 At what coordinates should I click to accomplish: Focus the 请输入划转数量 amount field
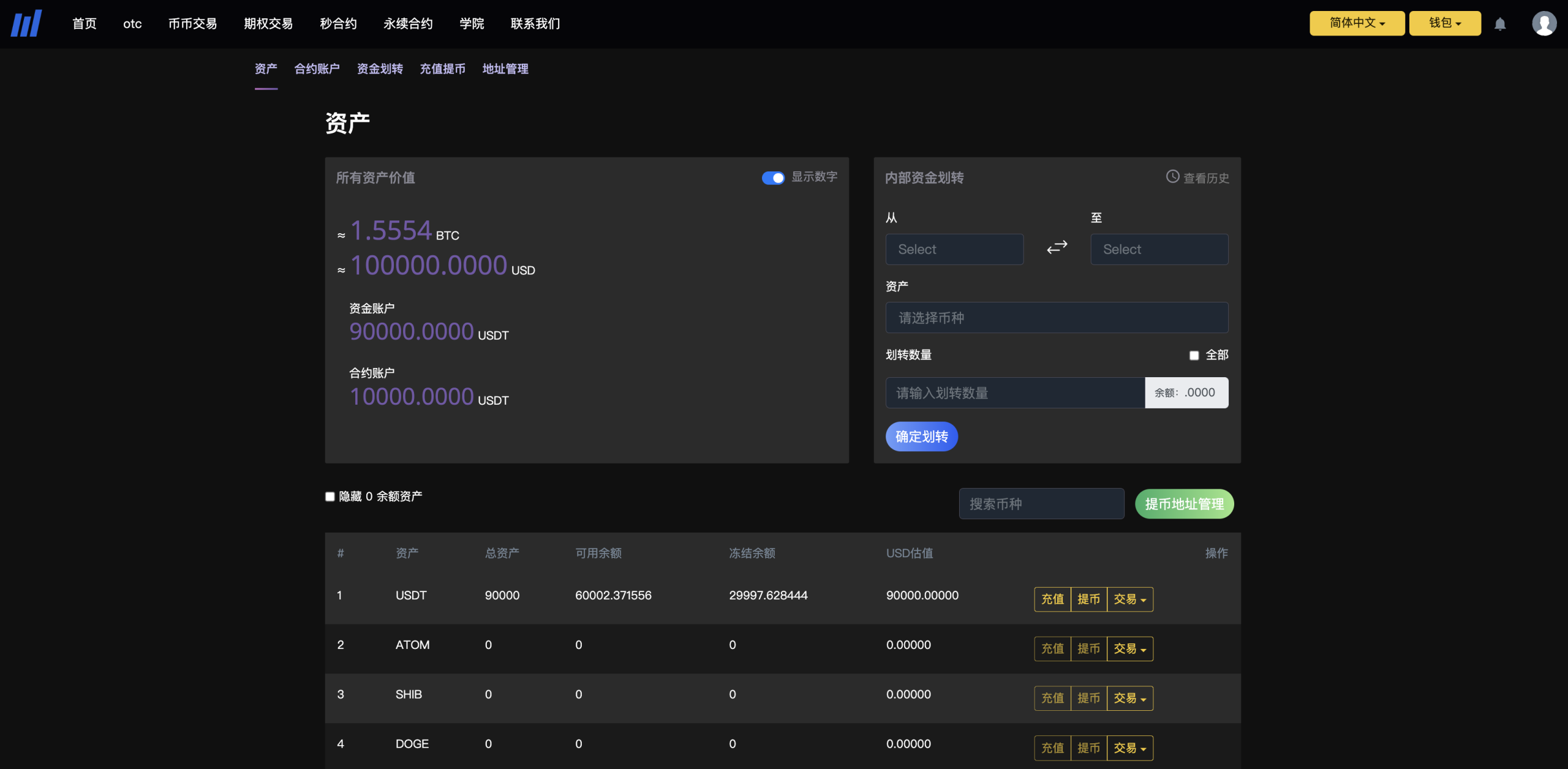pyautogui.click(x=1015, y=393)
